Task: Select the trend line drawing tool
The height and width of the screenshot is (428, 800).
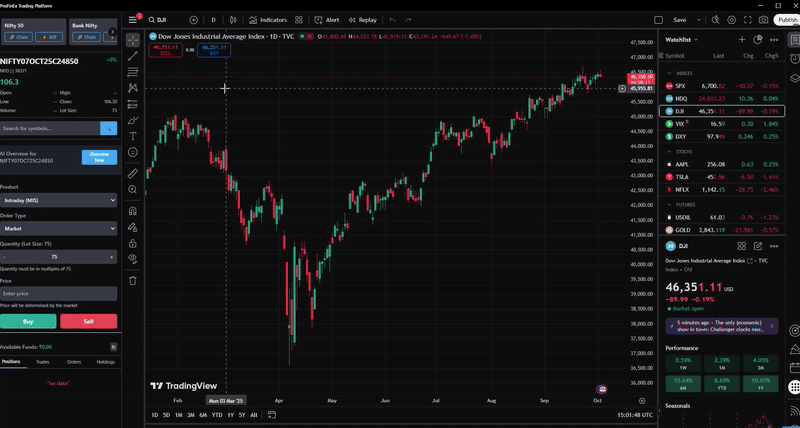Action: pos(133,56)
